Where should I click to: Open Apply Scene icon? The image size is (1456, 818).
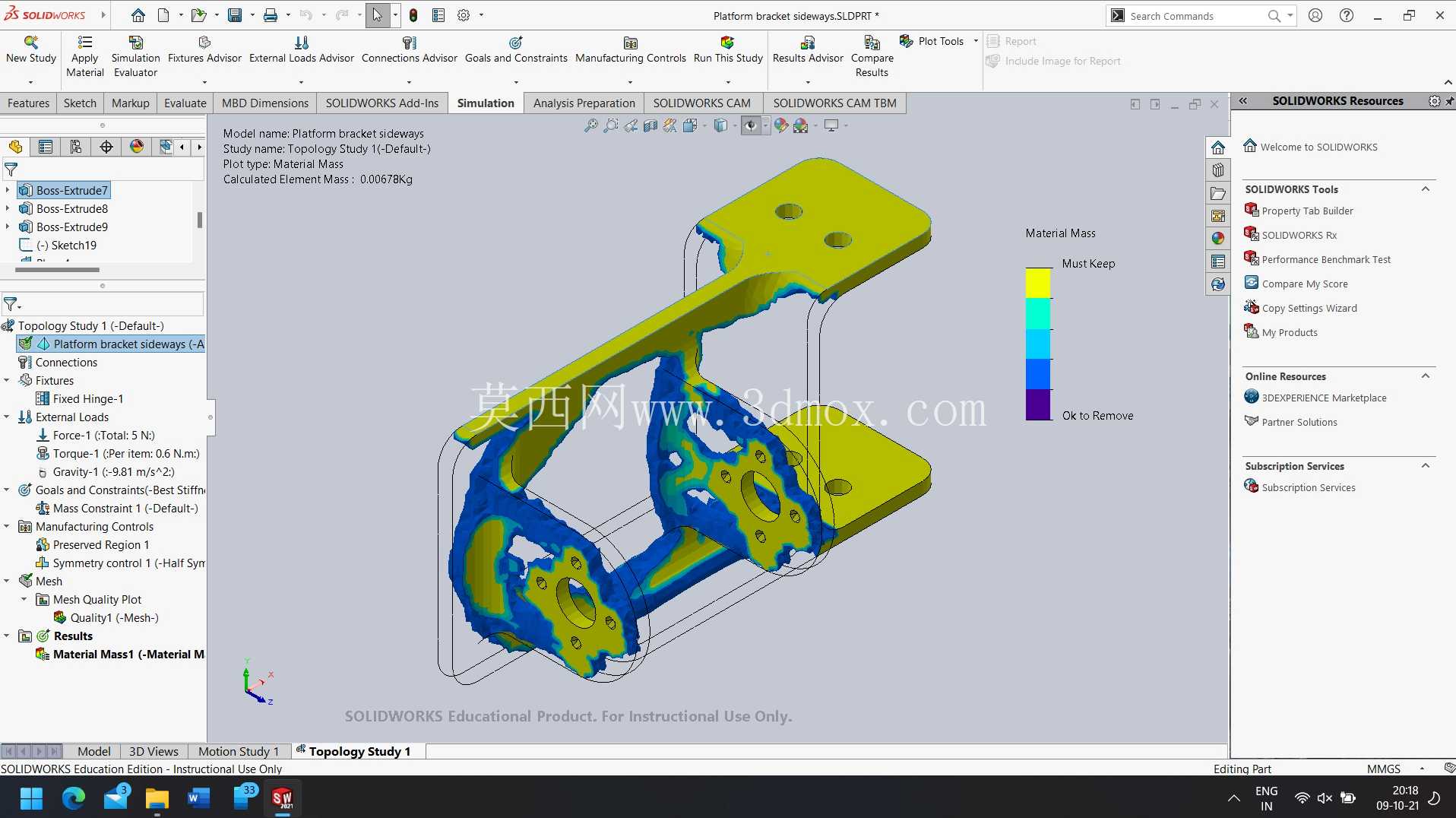801,125
